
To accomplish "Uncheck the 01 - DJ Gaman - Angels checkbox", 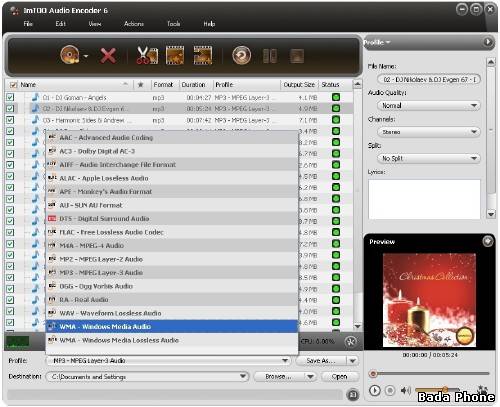I will click(10, 97).
